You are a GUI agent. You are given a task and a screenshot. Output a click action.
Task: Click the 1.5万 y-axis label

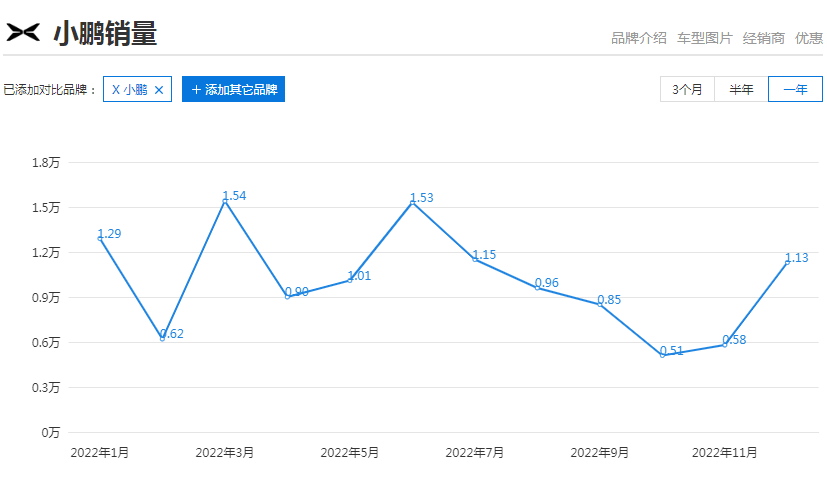46,207
